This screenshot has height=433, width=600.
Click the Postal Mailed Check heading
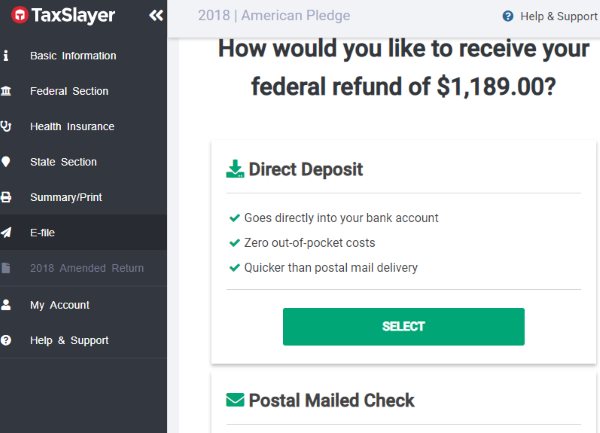click(x=331, y=400)
